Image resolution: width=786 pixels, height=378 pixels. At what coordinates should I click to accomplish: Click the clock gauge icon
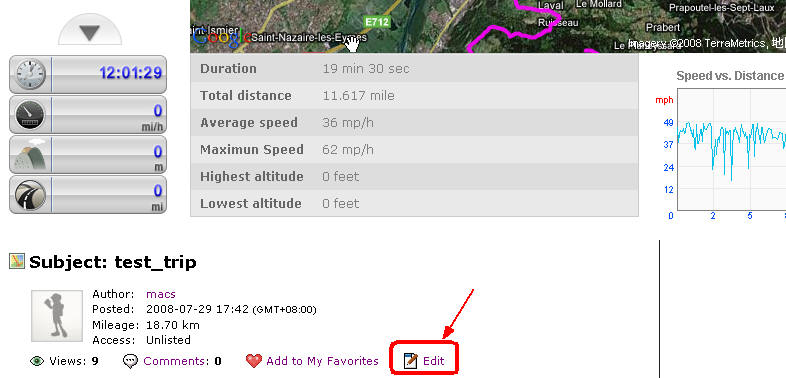(x=31, y=74)
